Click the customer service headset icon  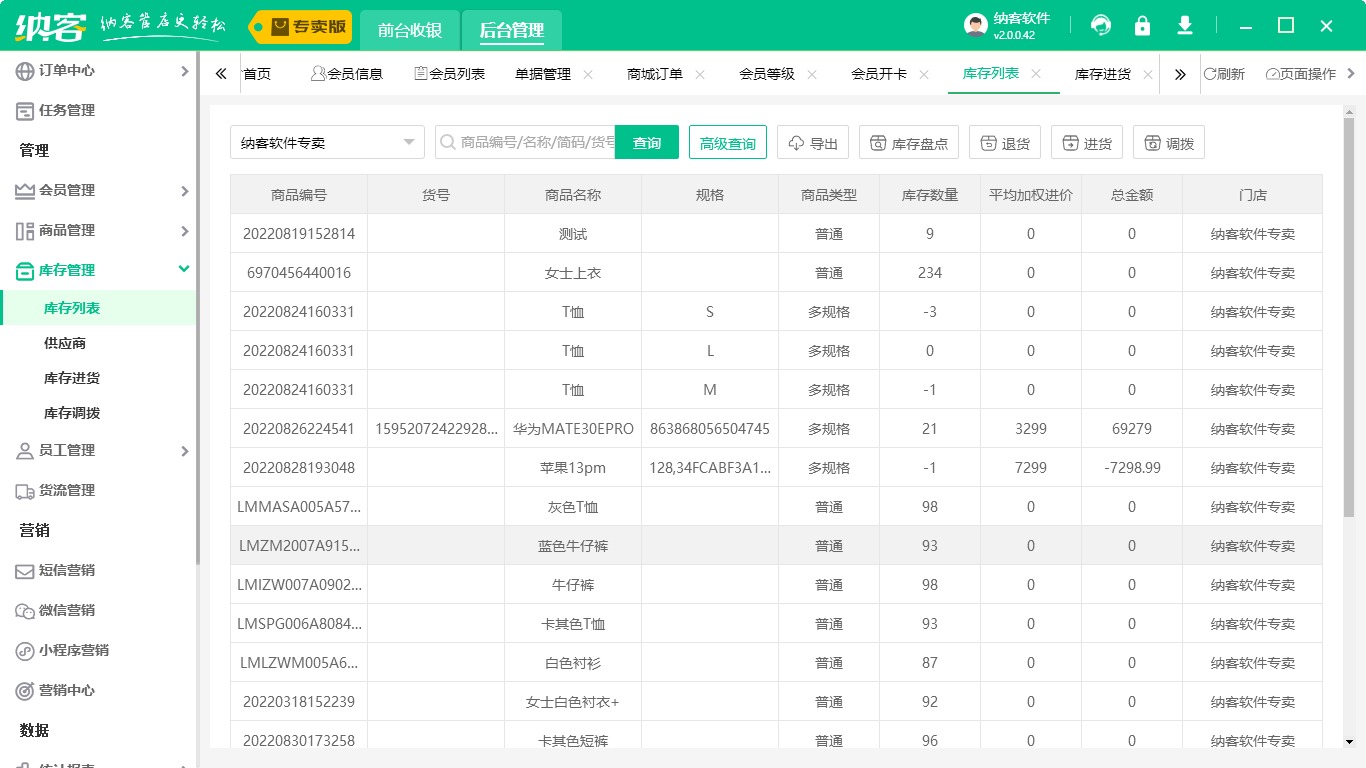(x=1101, y=26)
